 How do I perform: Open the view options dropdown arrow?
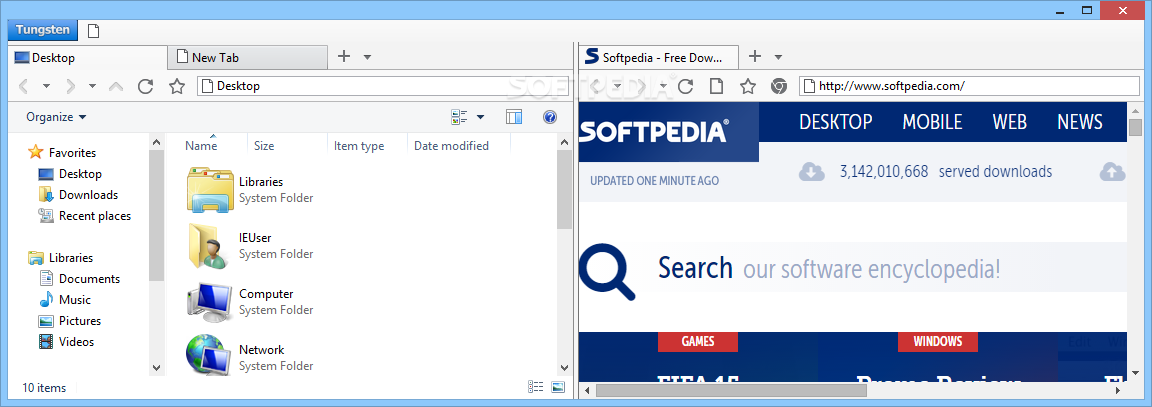pyautogui.click(x=480, y=117)
